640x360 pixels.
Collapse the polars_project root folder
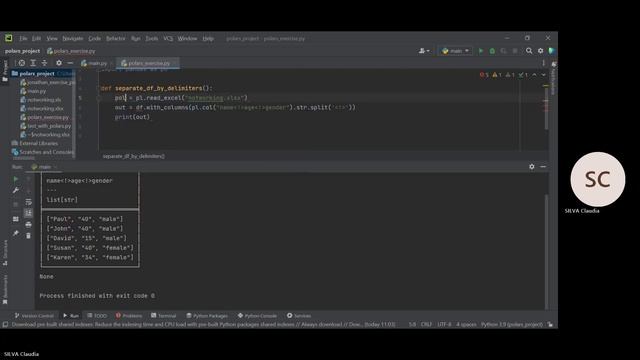tap(37, 73)
